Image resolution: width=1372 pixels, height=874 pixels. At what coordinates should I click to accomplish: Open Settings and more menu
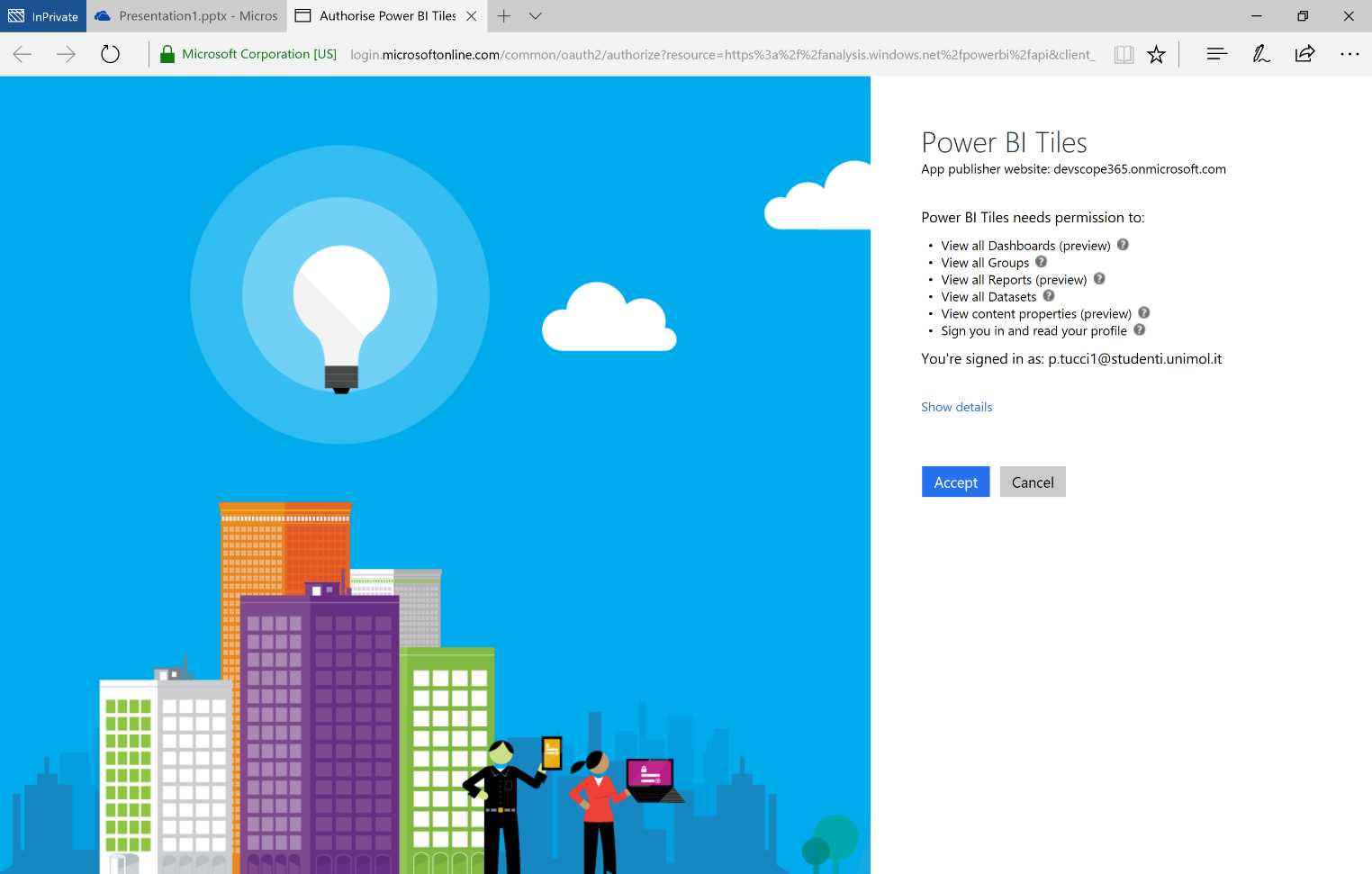pyautogui.click(x=1349, y=54)
